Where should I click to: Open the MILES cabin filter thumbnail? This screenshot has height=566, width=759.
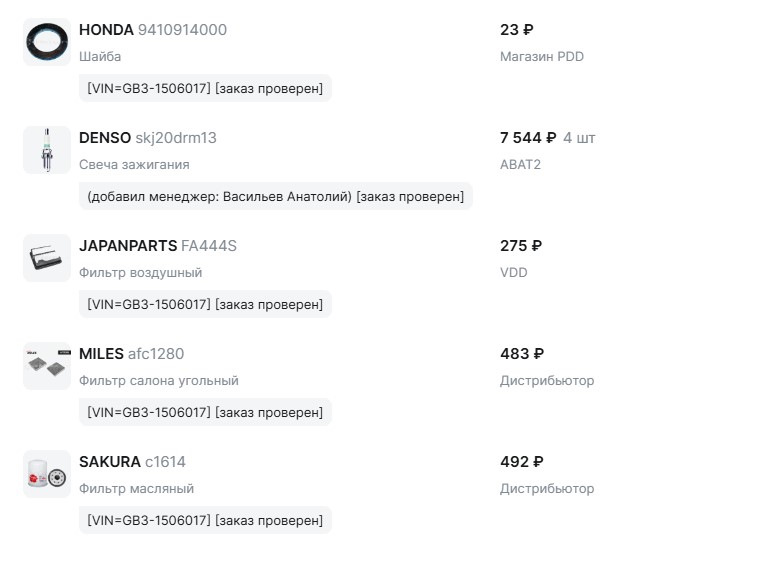(x=47, y=366)
